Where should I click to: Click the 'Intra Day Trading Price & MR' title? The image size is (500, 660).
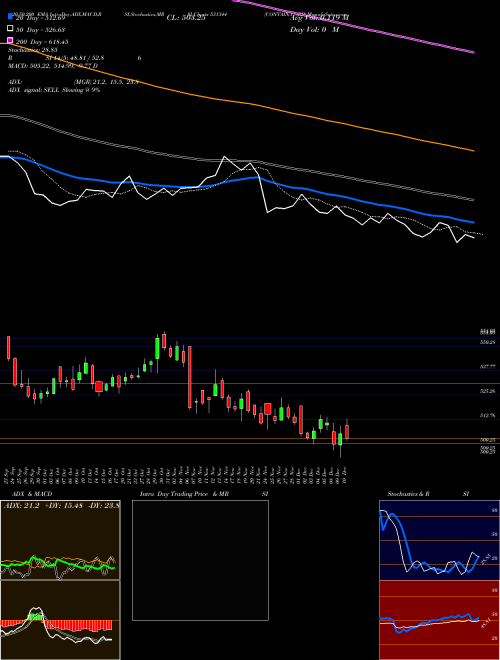pos(184,494)
